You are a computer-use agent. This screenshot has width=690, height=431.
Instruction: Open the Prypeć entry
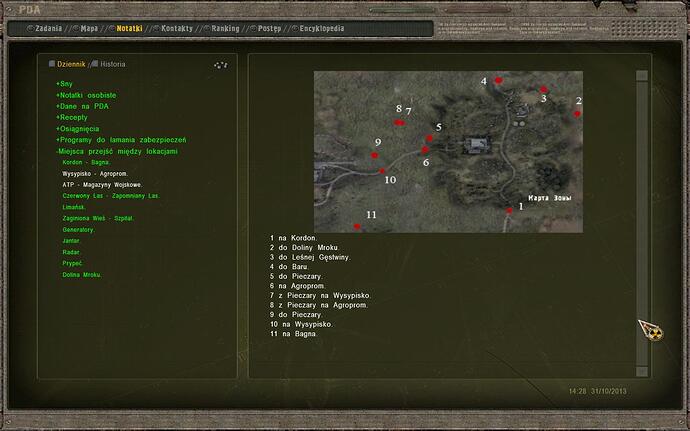point(73,263)
